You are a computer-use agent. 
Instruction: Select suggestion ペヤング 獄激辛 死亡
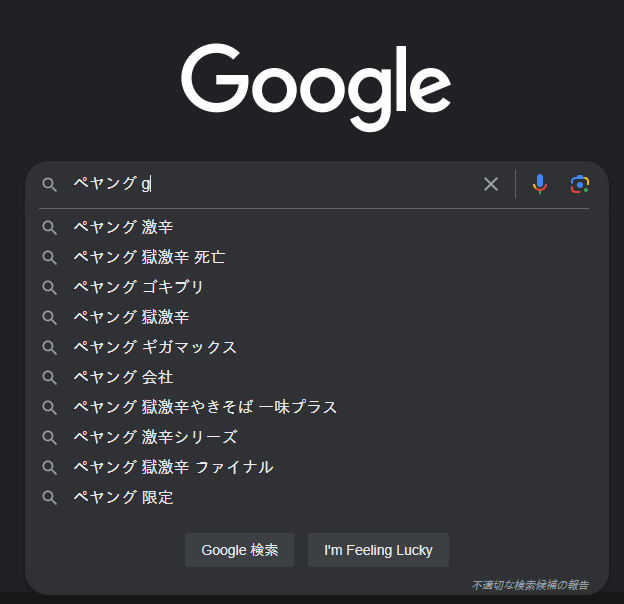coord(149,257)
